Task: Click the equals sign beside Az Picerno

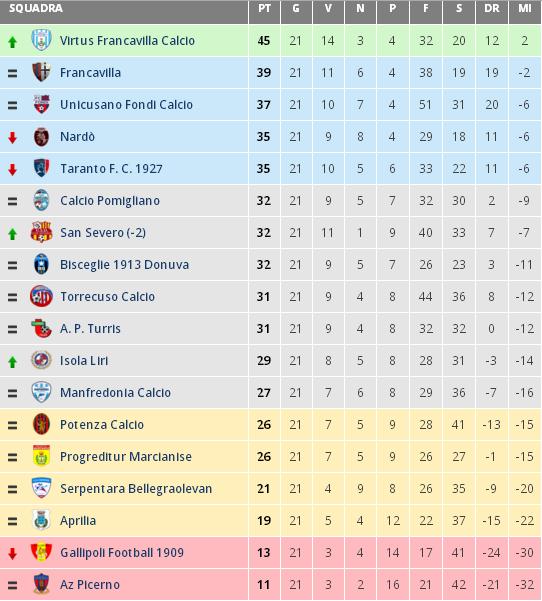Action: 12,585
